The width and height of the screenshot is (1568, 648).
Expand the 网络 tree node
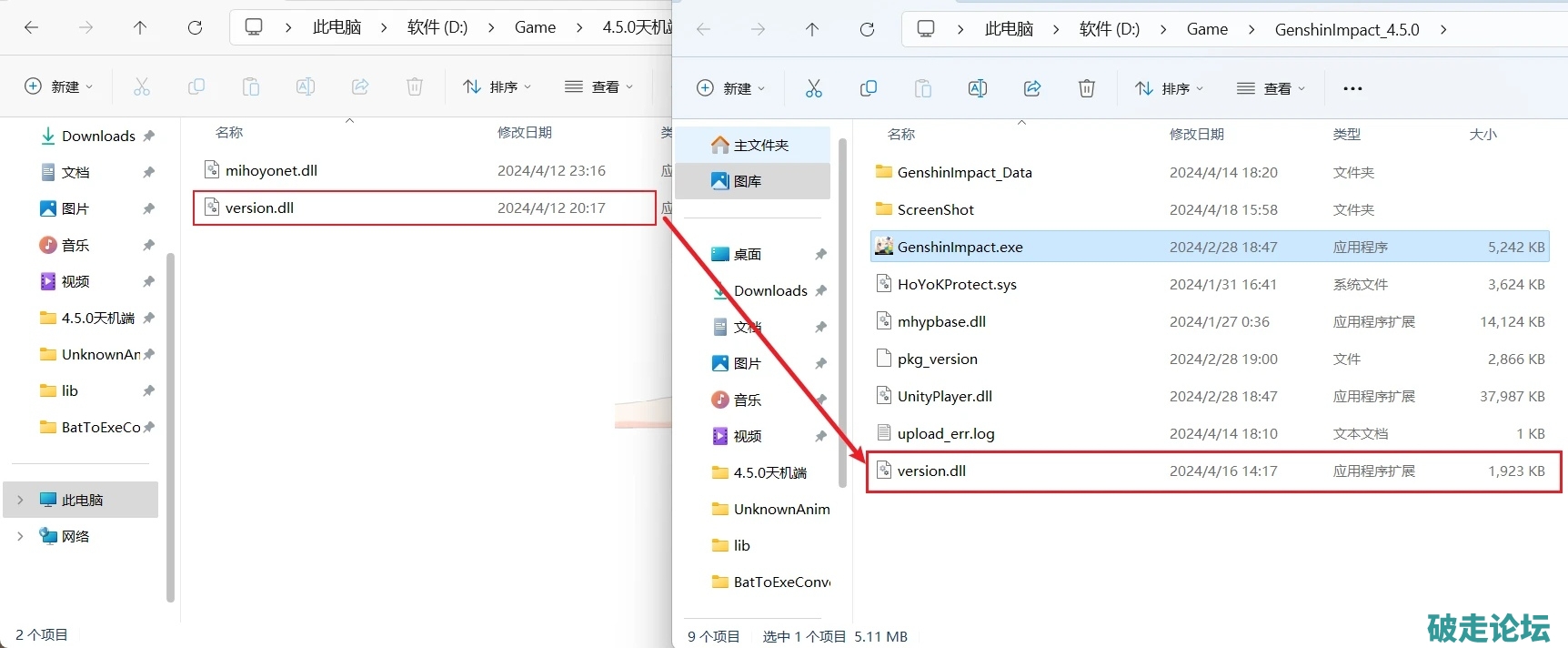click(x=20, y=536)
